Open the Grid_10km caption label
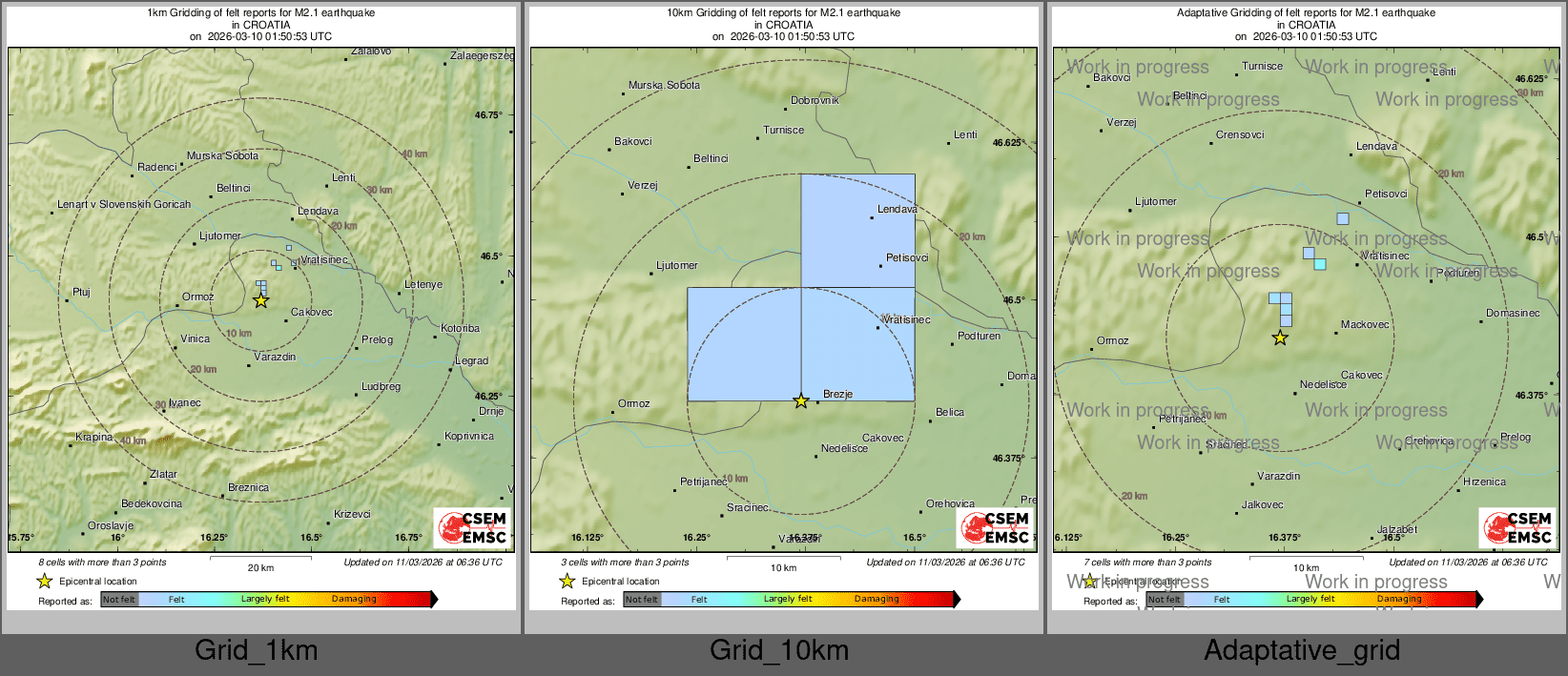Viewport: 1568px width, 676px height. (x=779, y=650)
